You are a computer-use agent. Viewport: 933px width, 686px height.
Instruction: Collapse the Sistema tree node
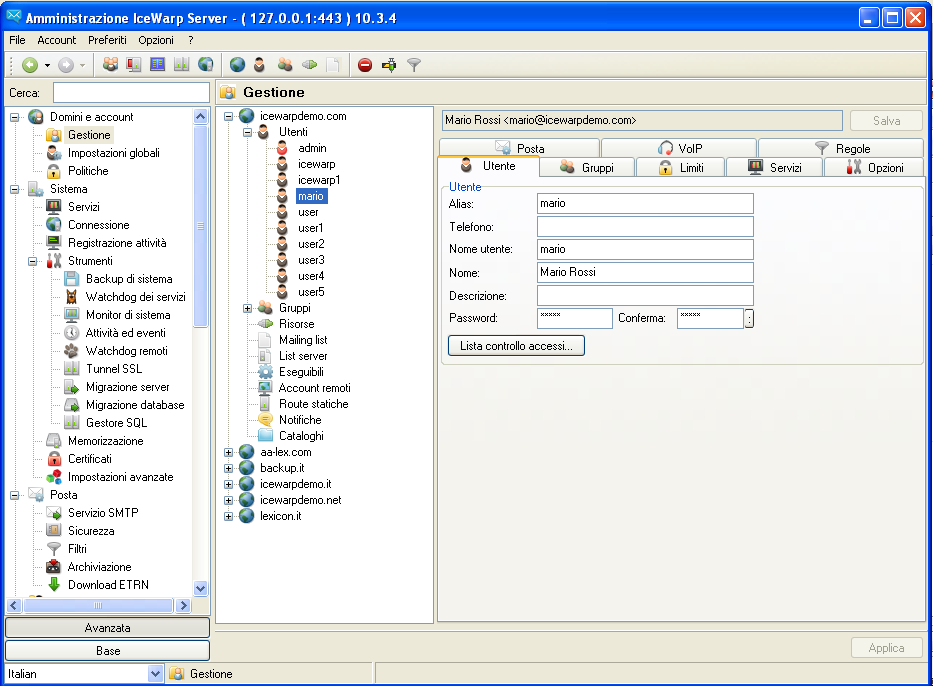[x=14, y=189]
